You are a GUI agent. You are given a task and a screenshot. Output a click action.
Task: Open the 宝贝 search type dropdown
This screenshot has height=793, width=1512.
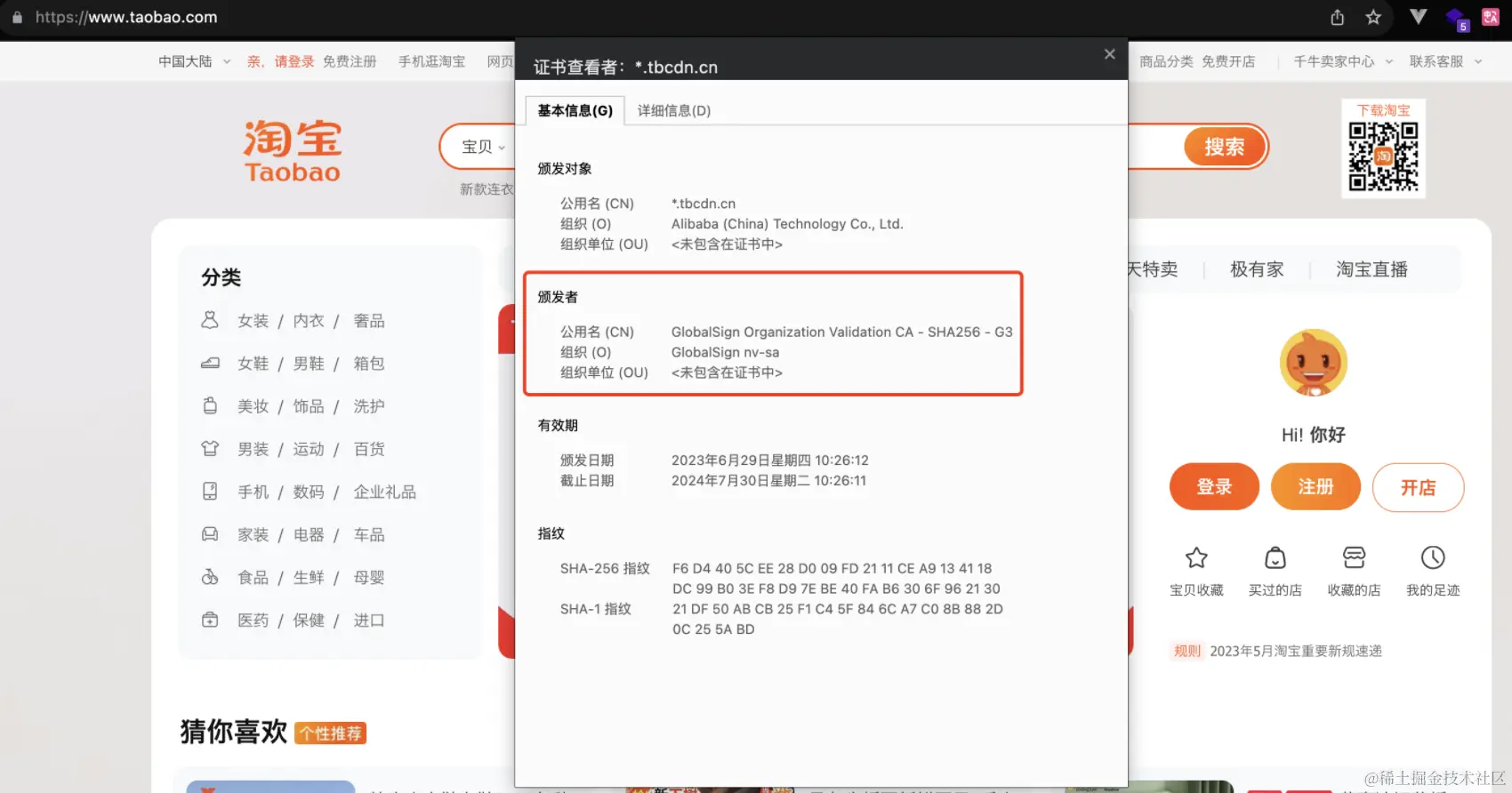pos(483,147)
